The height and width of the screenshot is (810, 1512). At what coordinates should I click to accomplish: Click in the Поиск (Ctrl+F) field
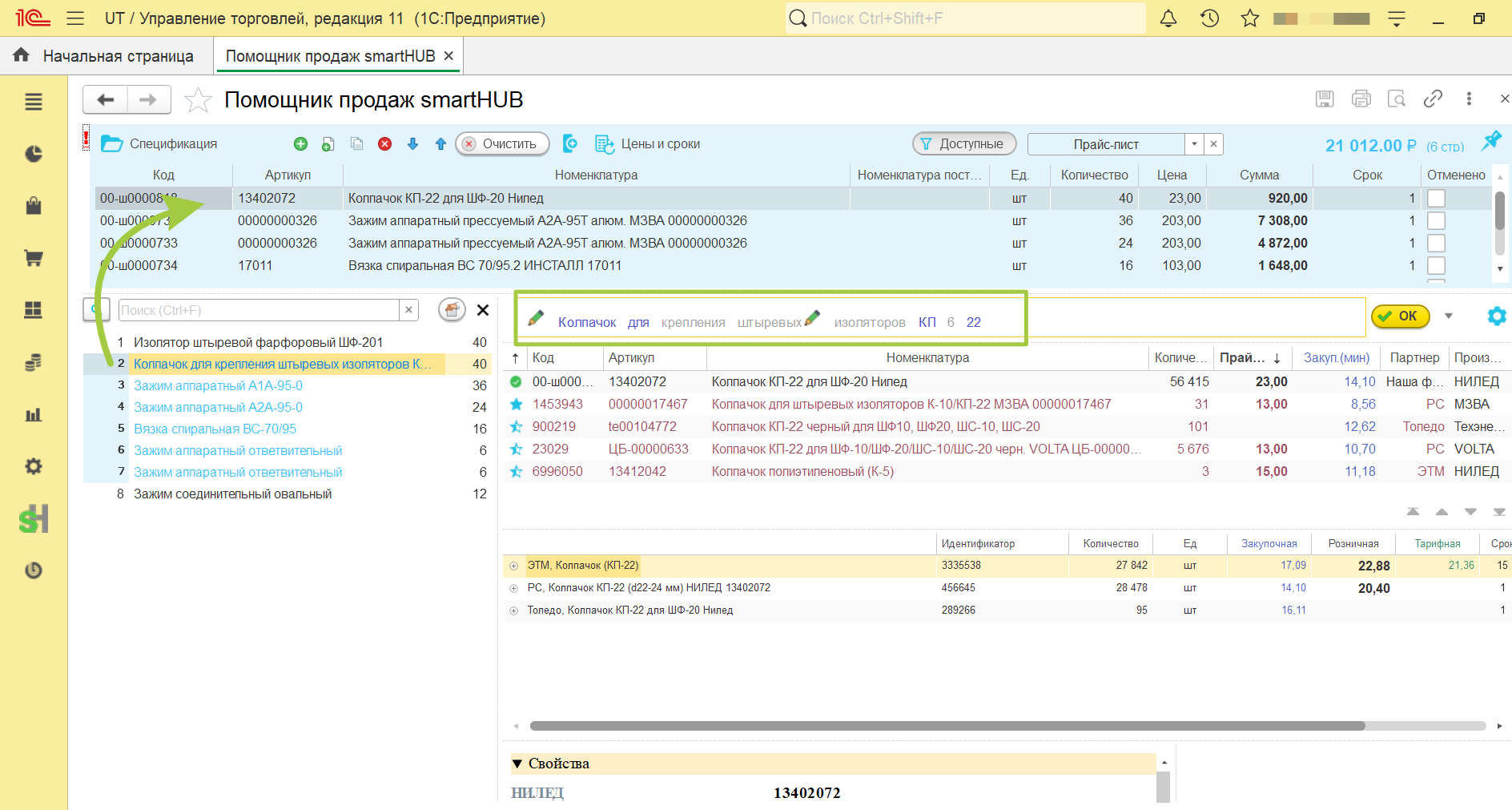(258, 310)
